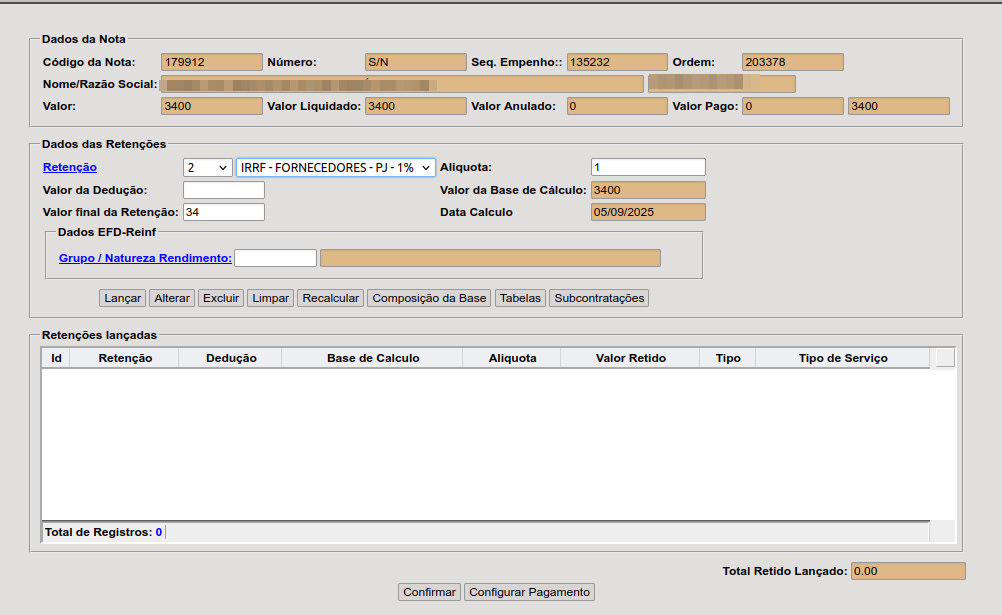
Task: Click the Lançar button
Action: click(x=123, y=298)
